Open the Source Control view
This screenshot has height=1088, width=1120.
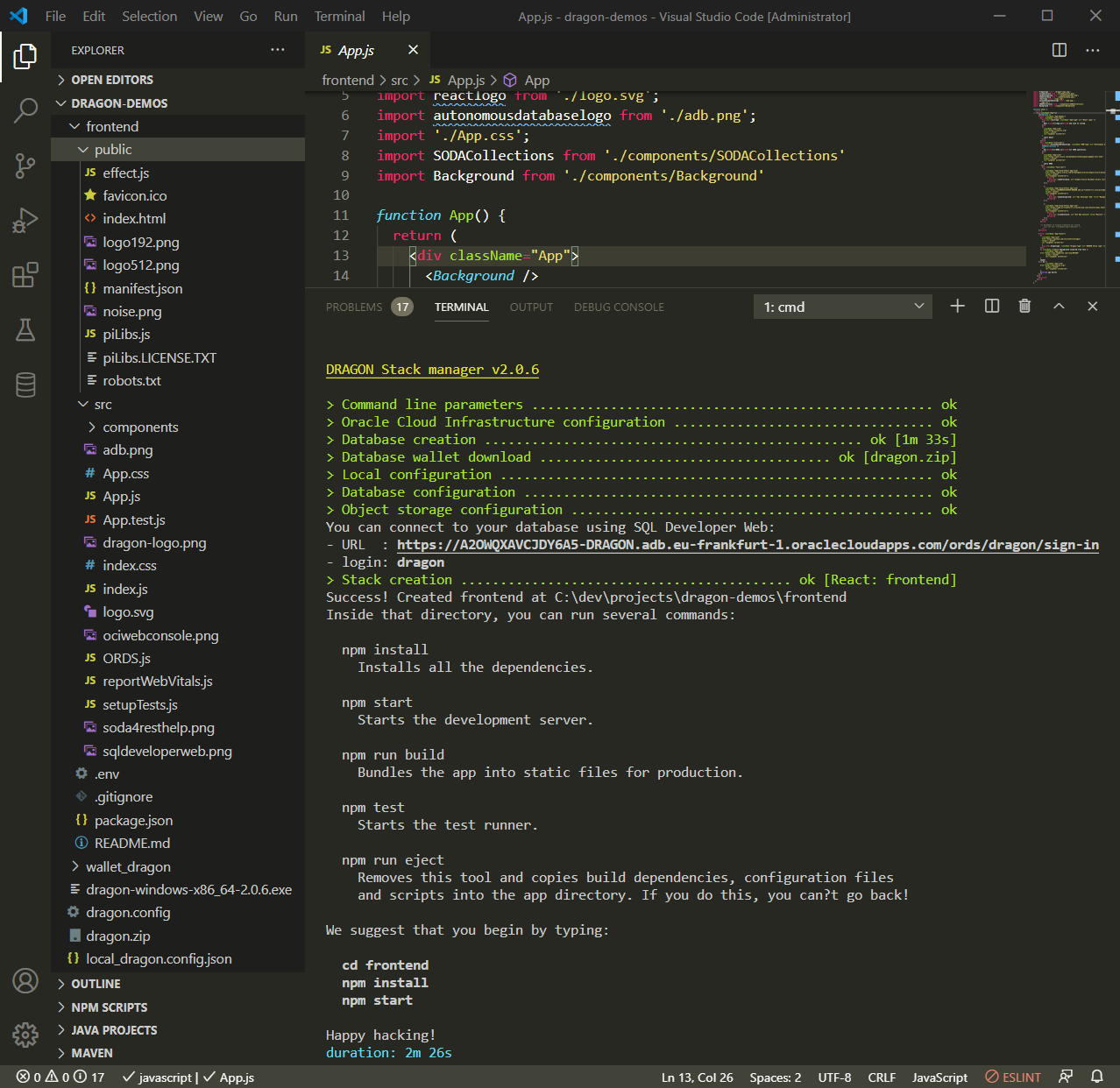point(25,166)
